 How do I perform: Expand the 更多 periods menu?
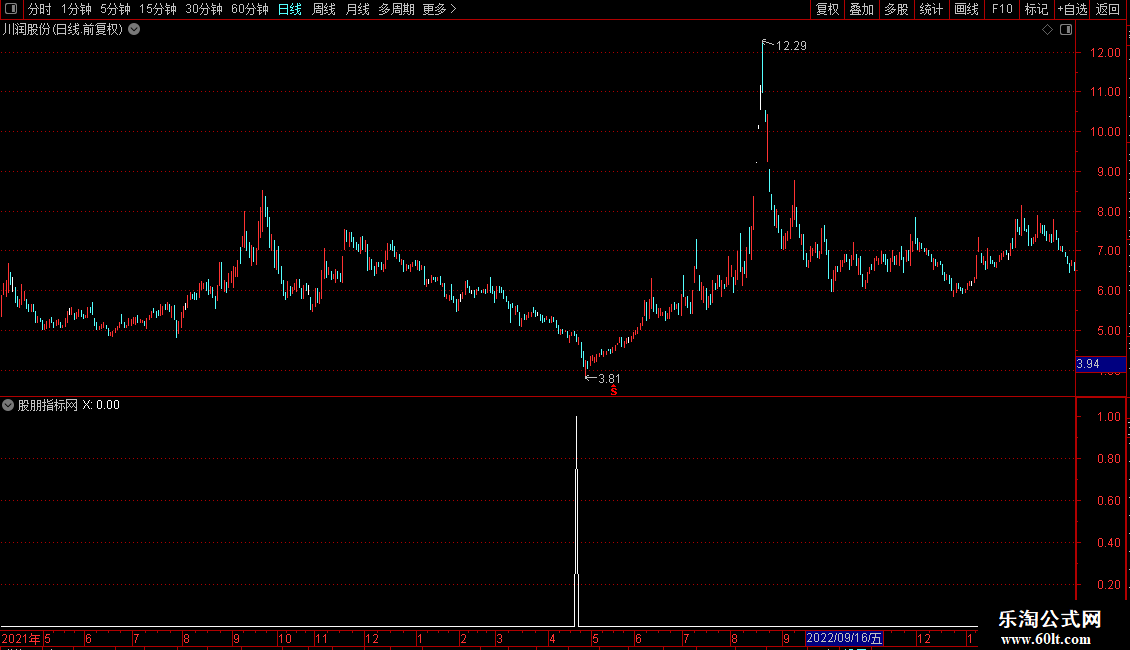(439, 9)
